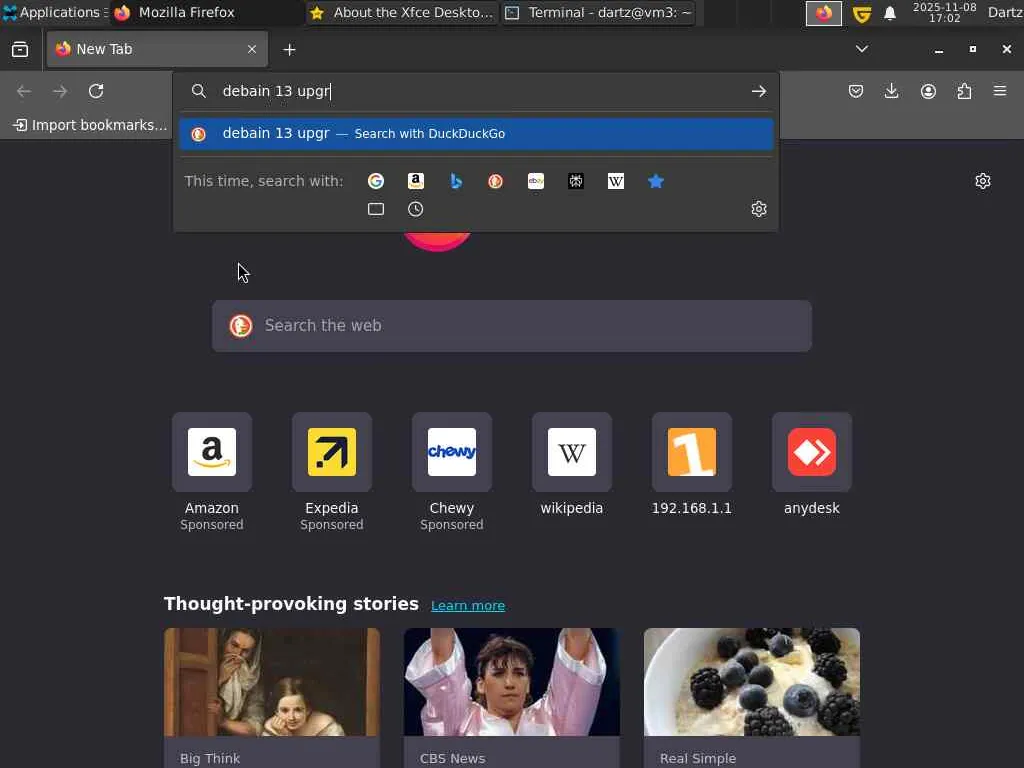Switch to Mozilla Firefox taskbar item
Screen dimensions: 1024x768
[206, 12]
